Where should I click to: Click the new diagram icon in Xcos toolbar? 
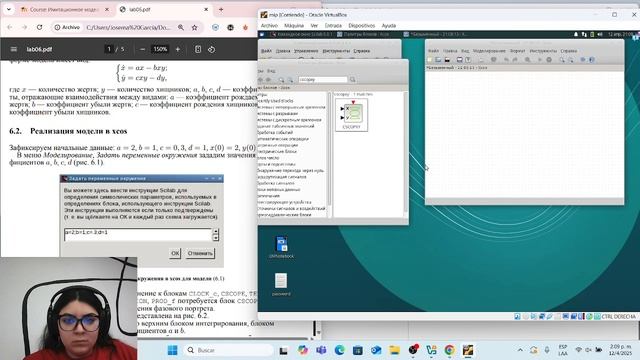point(429,60)
